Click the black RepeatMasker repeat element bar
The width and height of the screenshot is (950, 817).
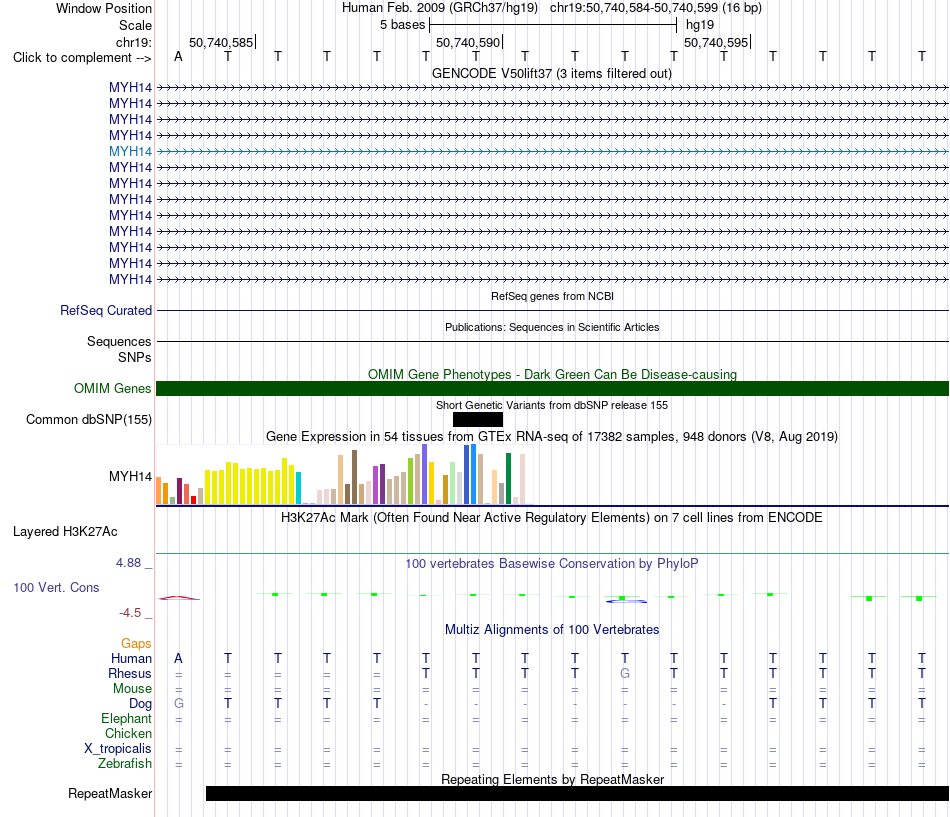coord(577,793)
